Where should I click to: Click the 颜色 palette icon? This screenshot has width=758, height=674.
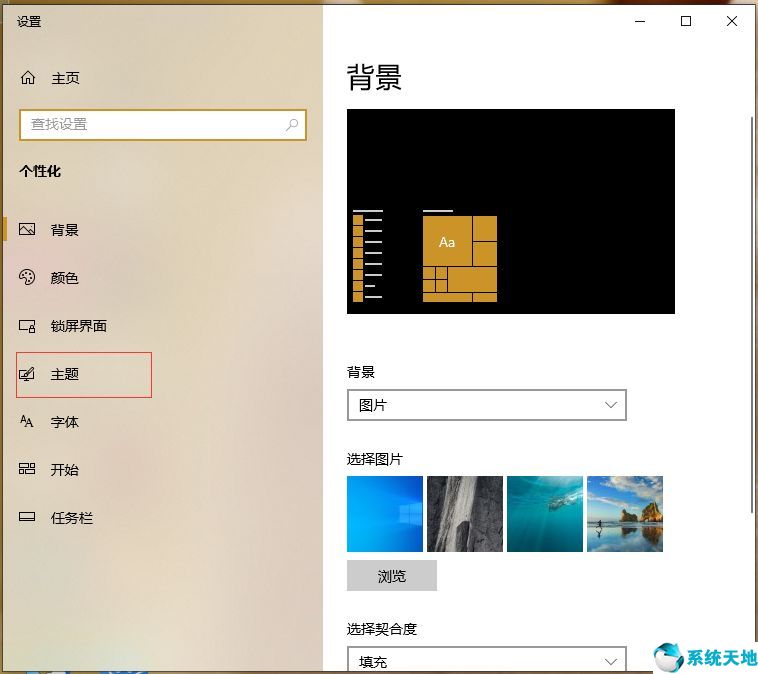[x=27, y=277]
